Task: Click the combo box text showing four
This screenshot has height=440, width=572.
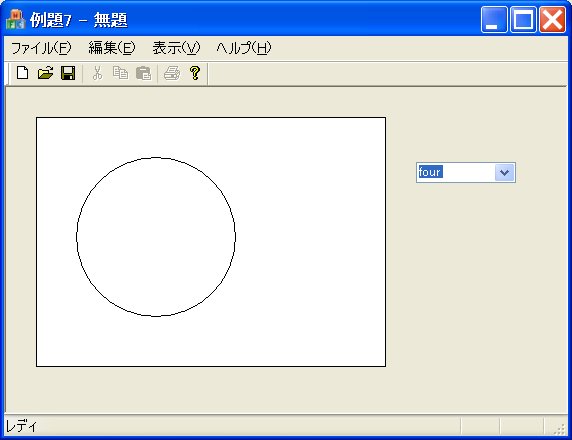Action: 430,172
